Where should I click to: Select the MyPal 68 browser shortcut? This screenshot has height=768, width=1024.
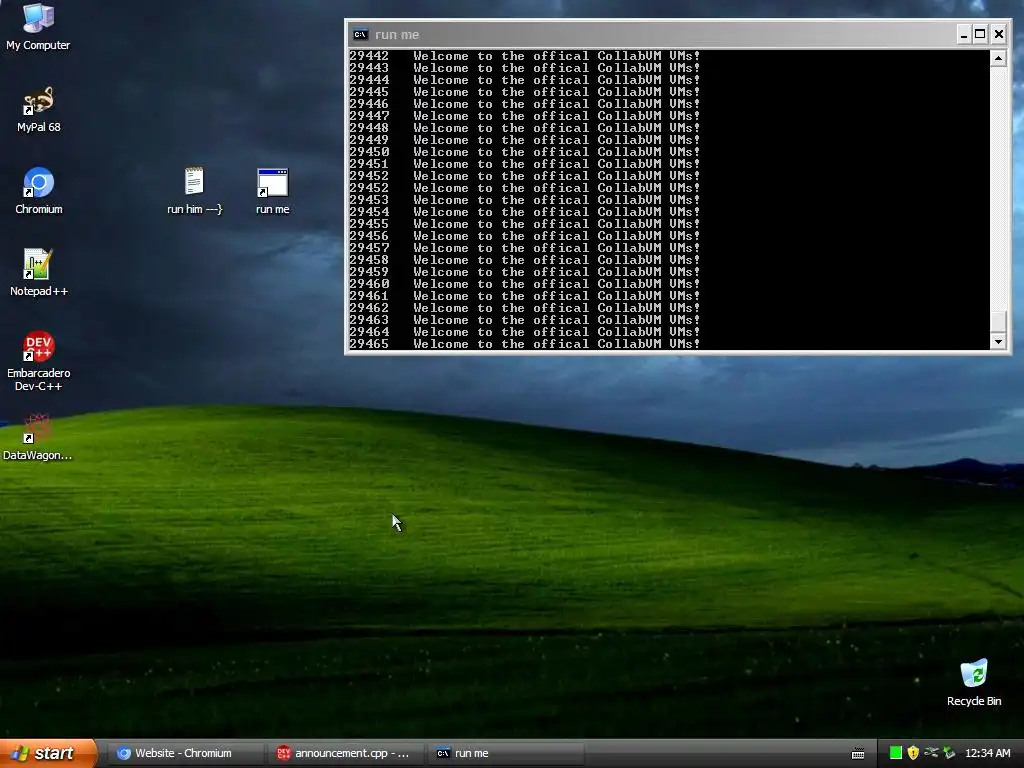click(x=38, y=109)
